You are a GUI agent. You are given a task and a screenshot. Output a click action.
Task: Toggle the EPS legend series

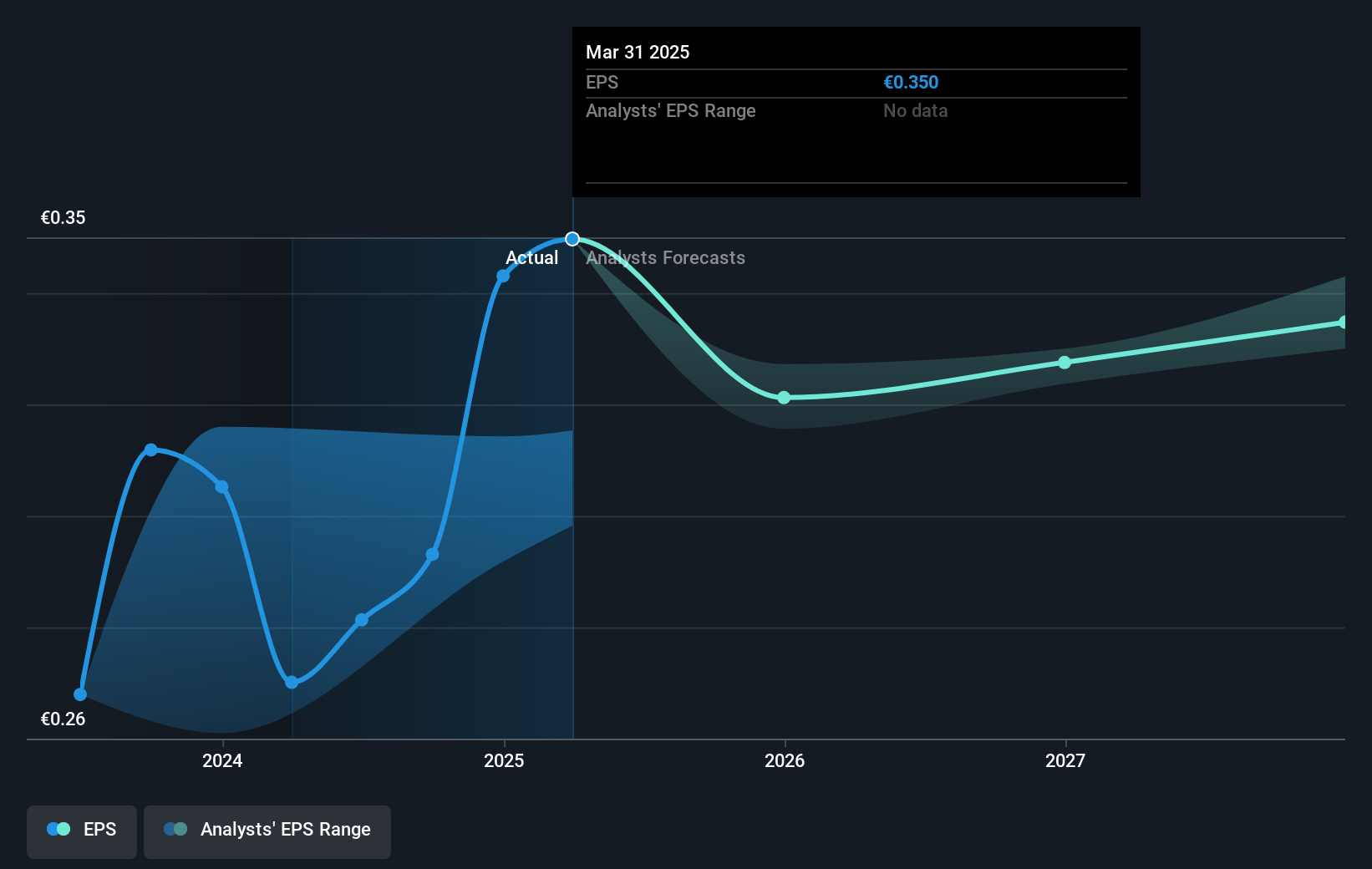[x=82, y=831]
